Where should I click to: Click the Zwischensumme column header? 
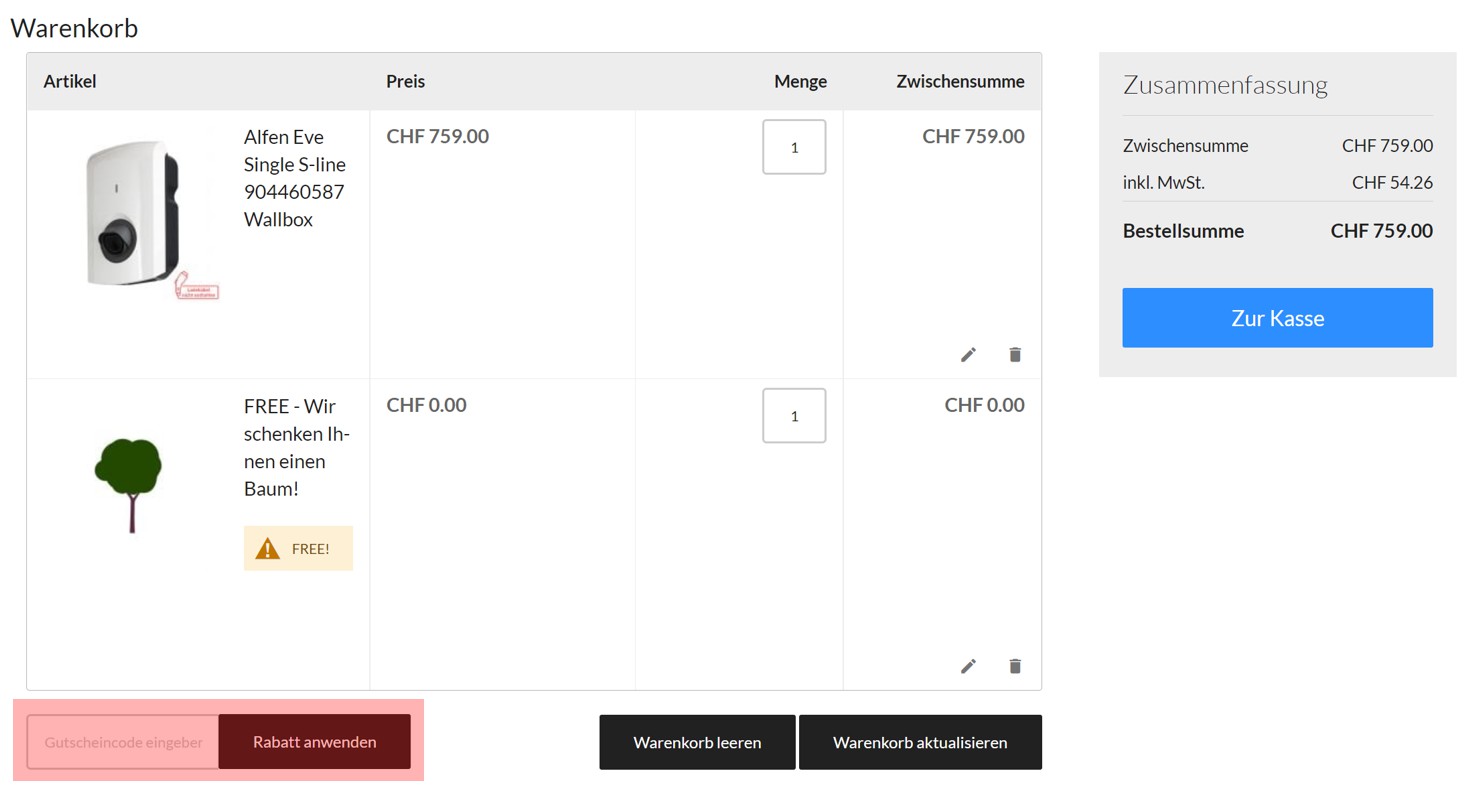click(x=960, y=81)
